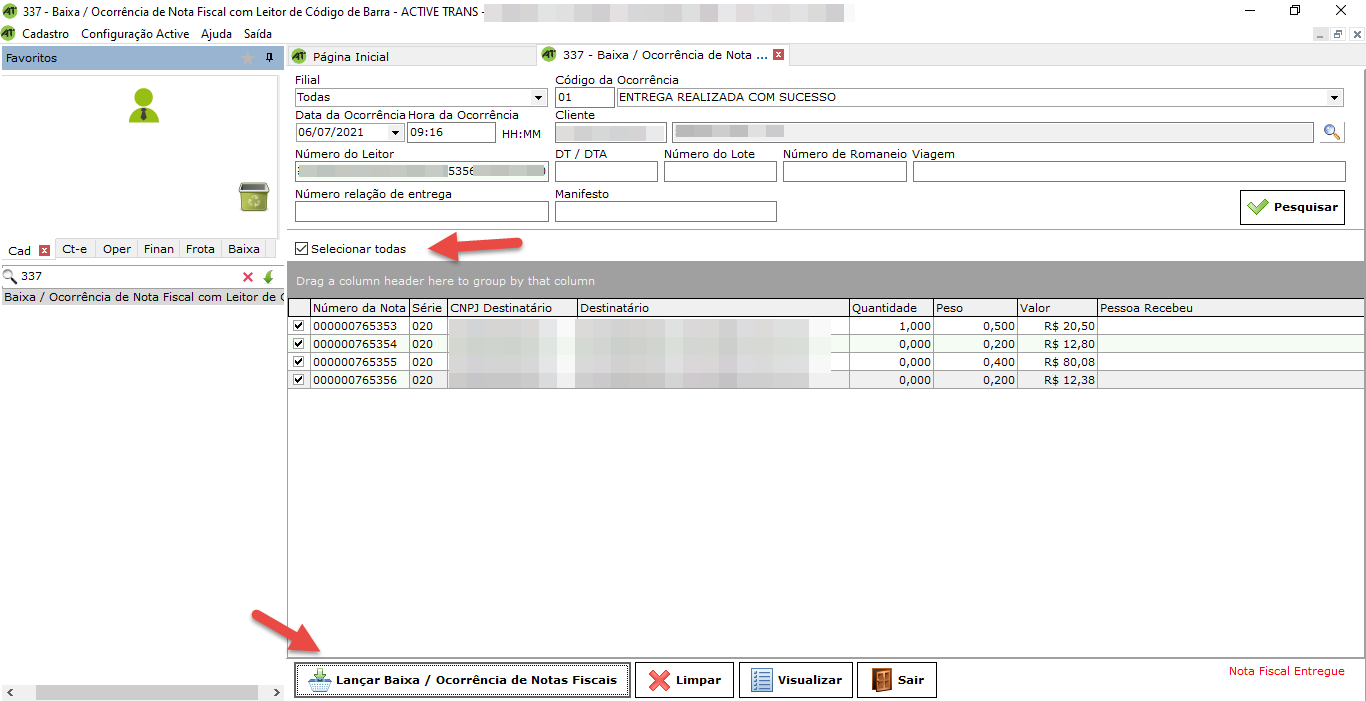1366x701 pixels.
Task: Open the Configuração Active menu
Action: tap(134, 34)
